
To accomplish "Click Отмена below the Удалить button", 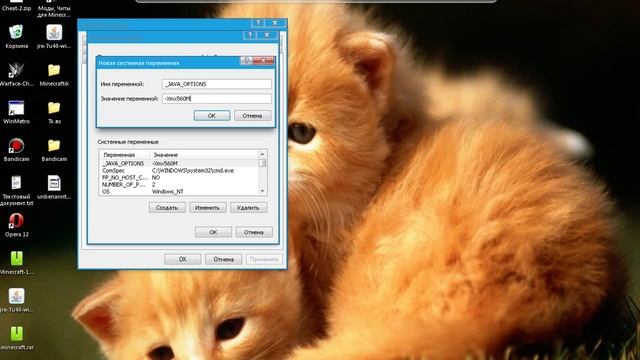I will (x=254, y=232).
